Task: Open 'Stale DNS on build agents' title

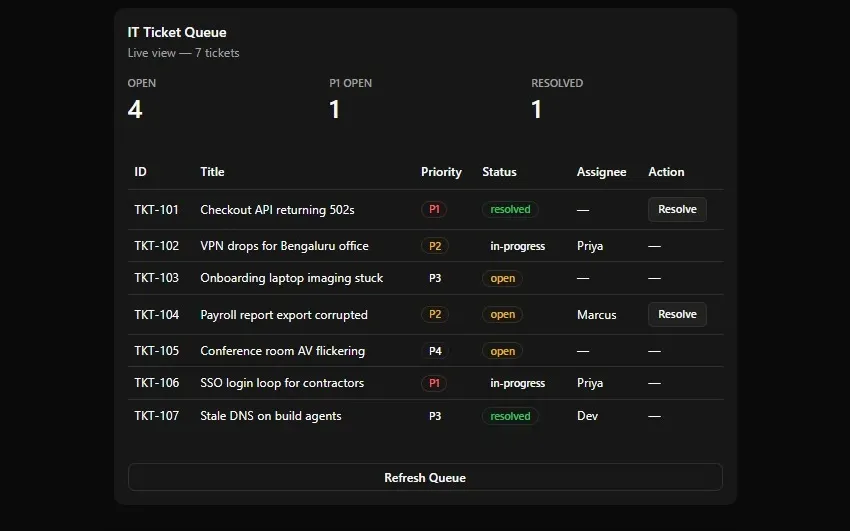Action: click(271, 416)
